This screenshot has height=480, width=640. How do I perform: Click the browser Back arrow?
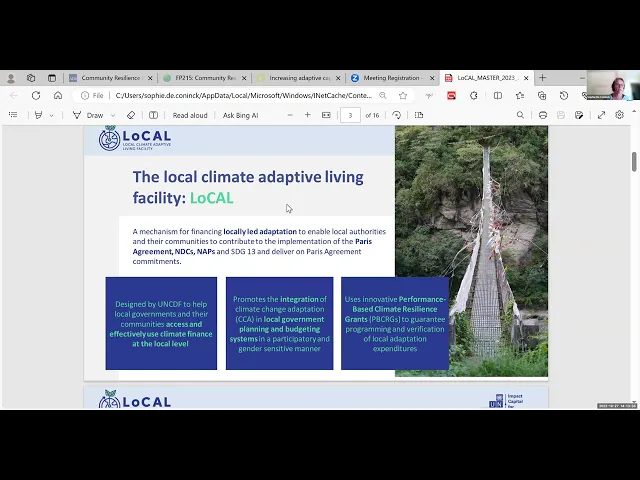14,96
